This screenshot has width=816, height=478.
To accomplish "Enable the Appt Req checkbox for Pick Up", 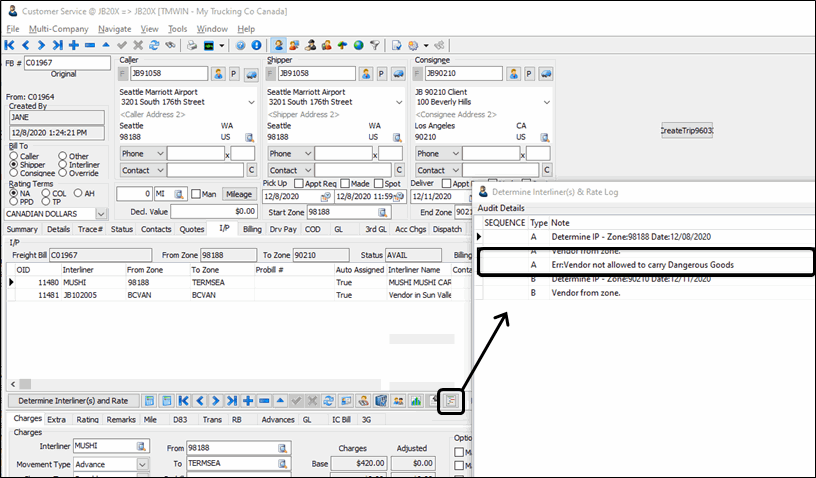I will click(x=300, y=184).
